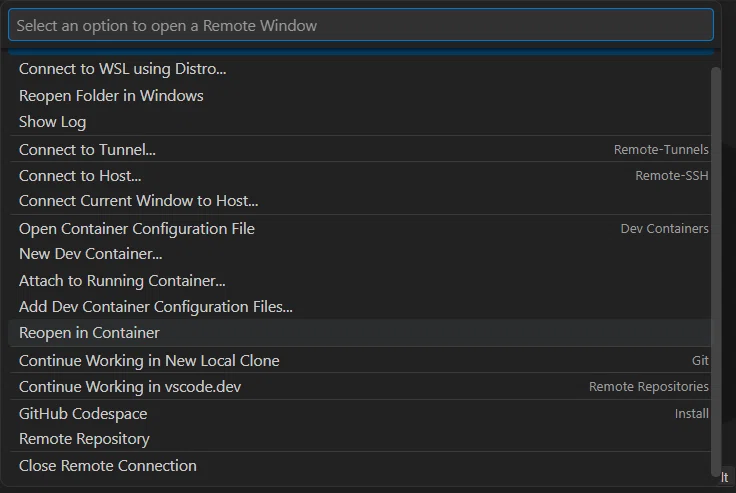Screen dimensions: 736x493
Task: Select Connect Current Window to Host...
Action: tap(360, 201)
